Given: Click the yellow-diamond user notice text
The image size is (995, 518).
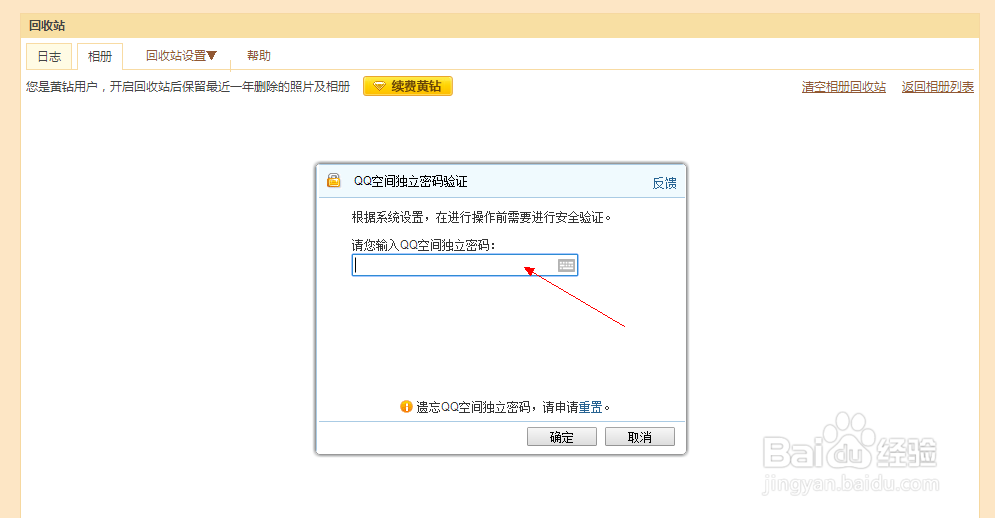Looking at the screenshot, I should click(x=188, y=86).
